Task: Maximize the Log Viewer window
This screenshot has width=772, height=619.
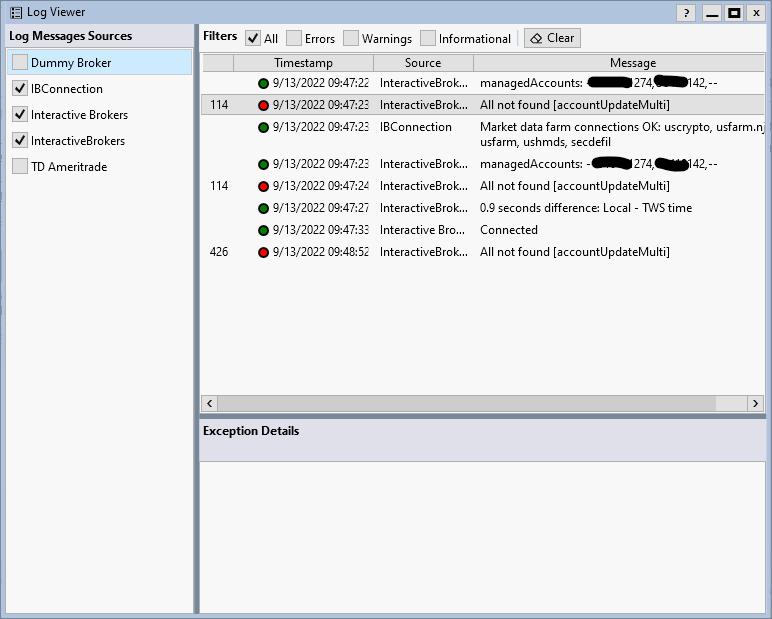Action: tap(734, 13)
